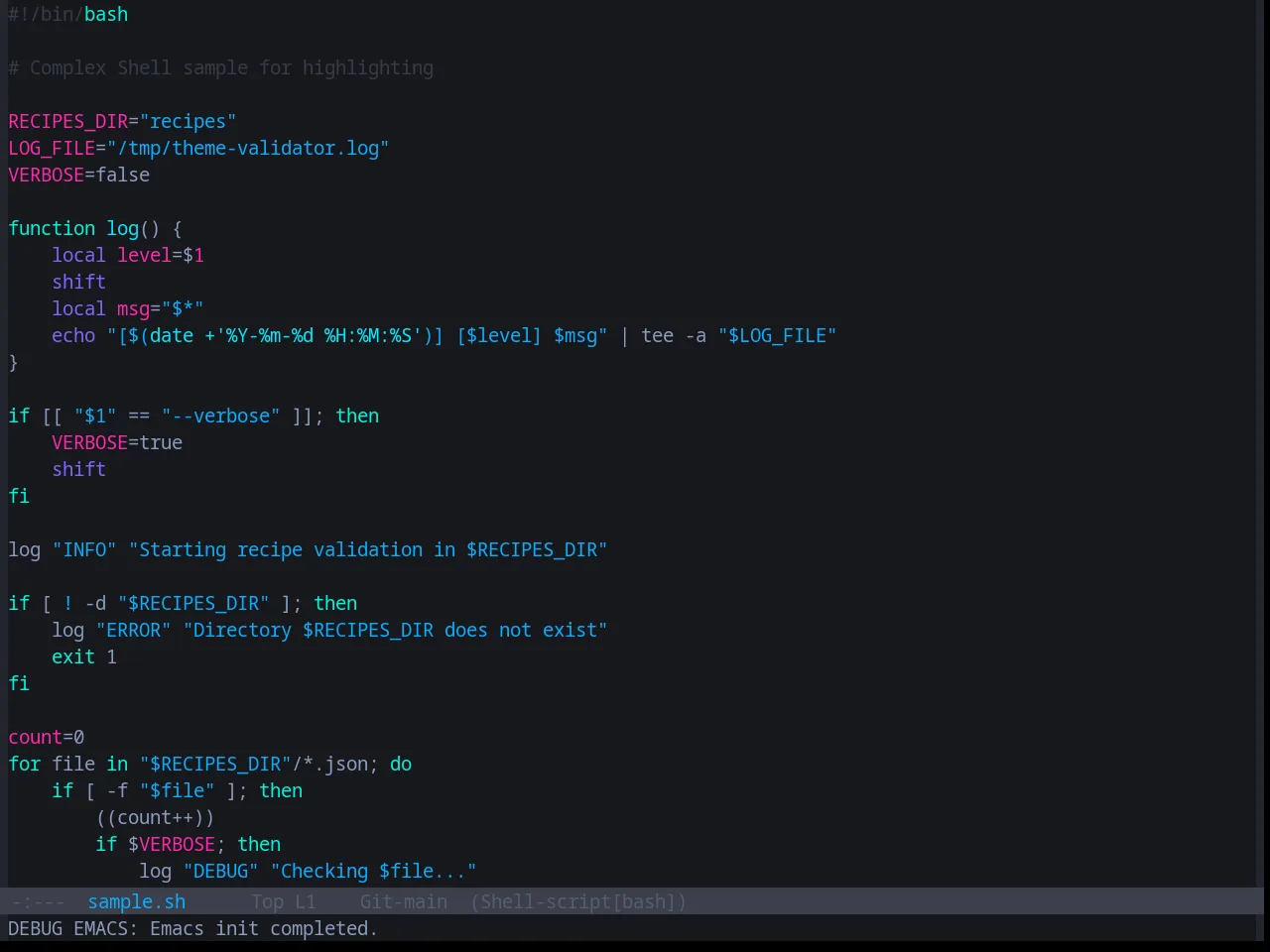The image size is (1270, 952).
Task: Click the echo command in log function
Action: tap(73, 335)
